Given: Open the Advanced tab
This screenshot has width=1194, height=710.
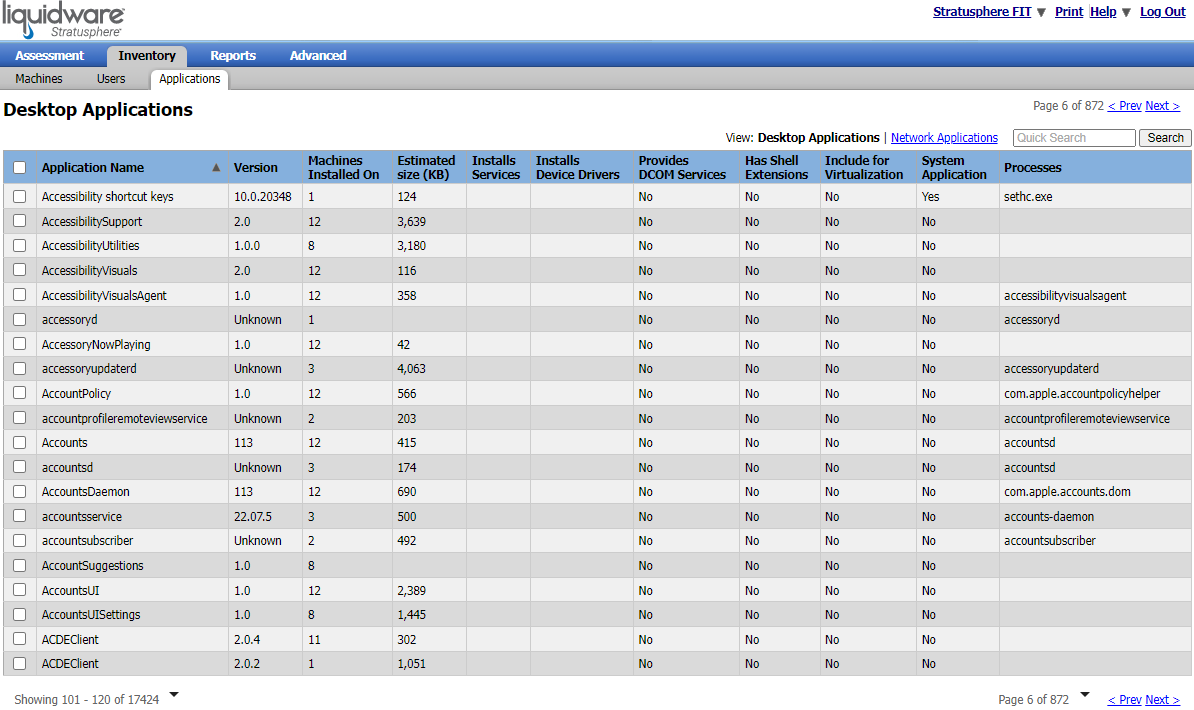Looking at the screenshot, I should [x=318, y=56].
